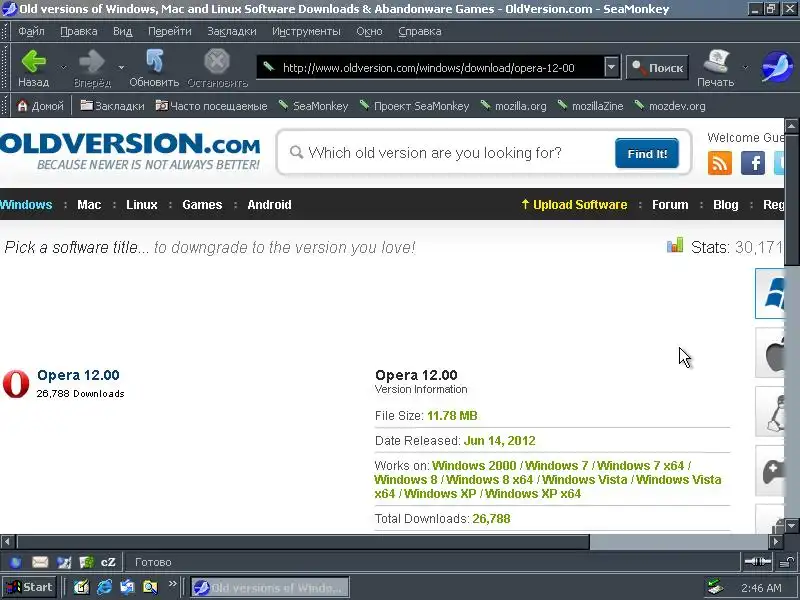Open the Вид menu

[122, 31]
